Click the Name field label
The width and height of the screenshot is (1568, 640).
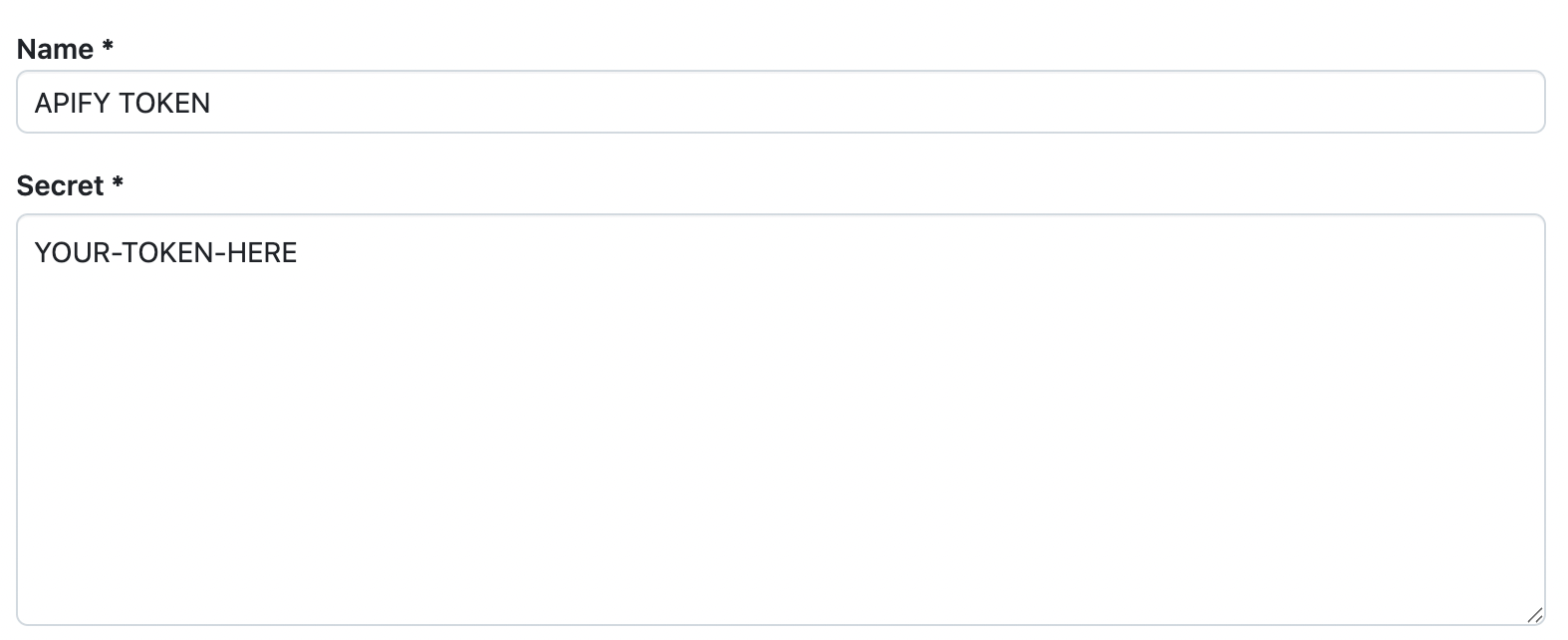pyautogui.click(x=57, y=48)
